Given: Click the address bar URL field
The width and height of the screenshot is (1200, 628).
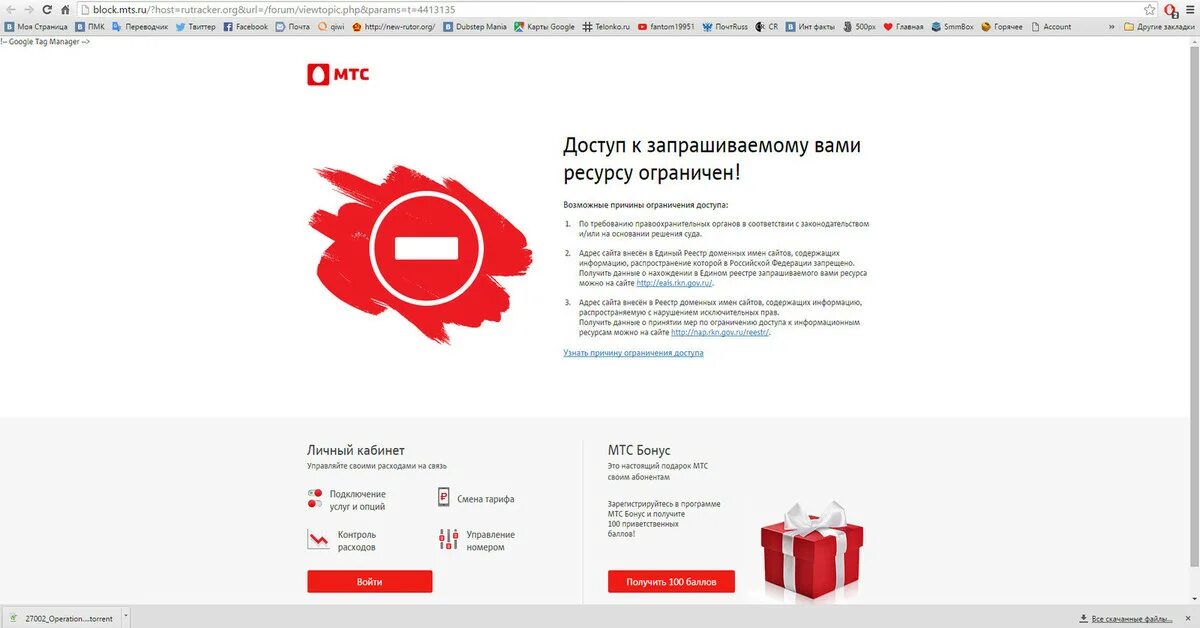Looking at the screenshot, I should pyautogui.click(x=610, y=9).
